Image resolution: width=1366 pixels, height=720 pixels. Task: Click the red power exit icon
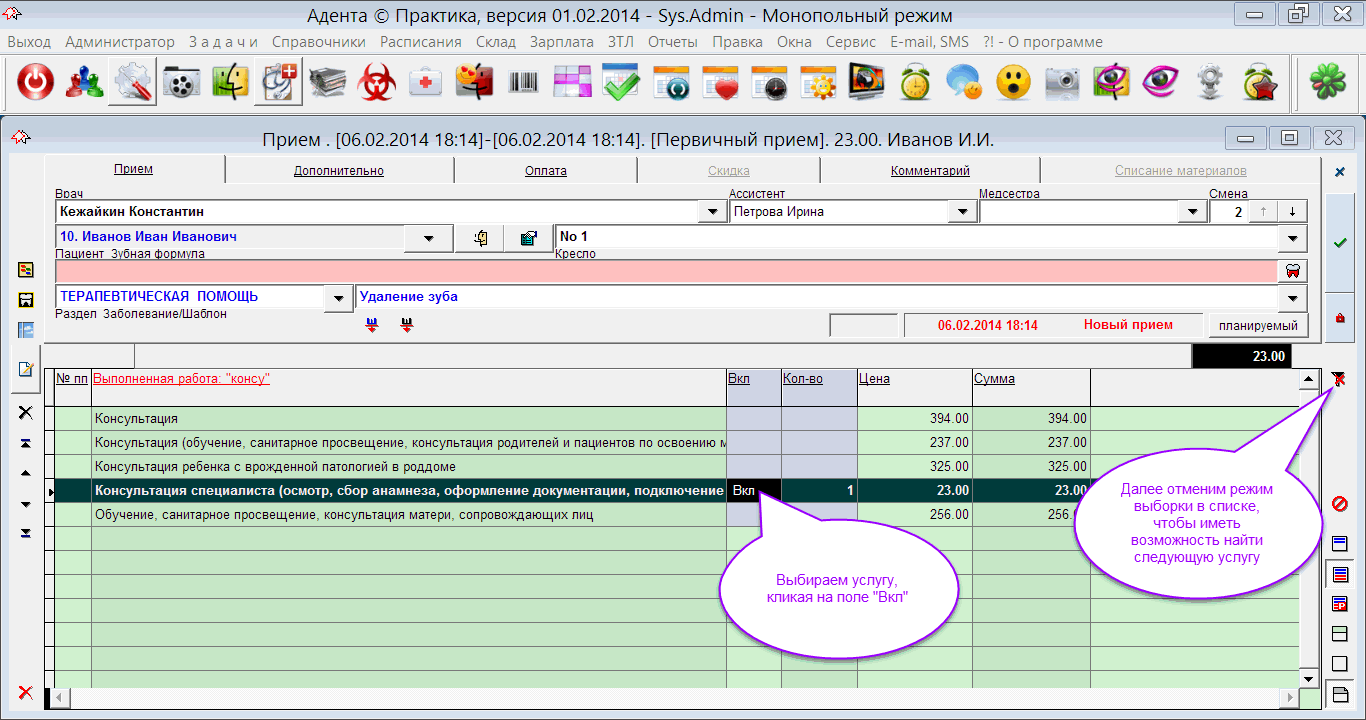point(35,83)
